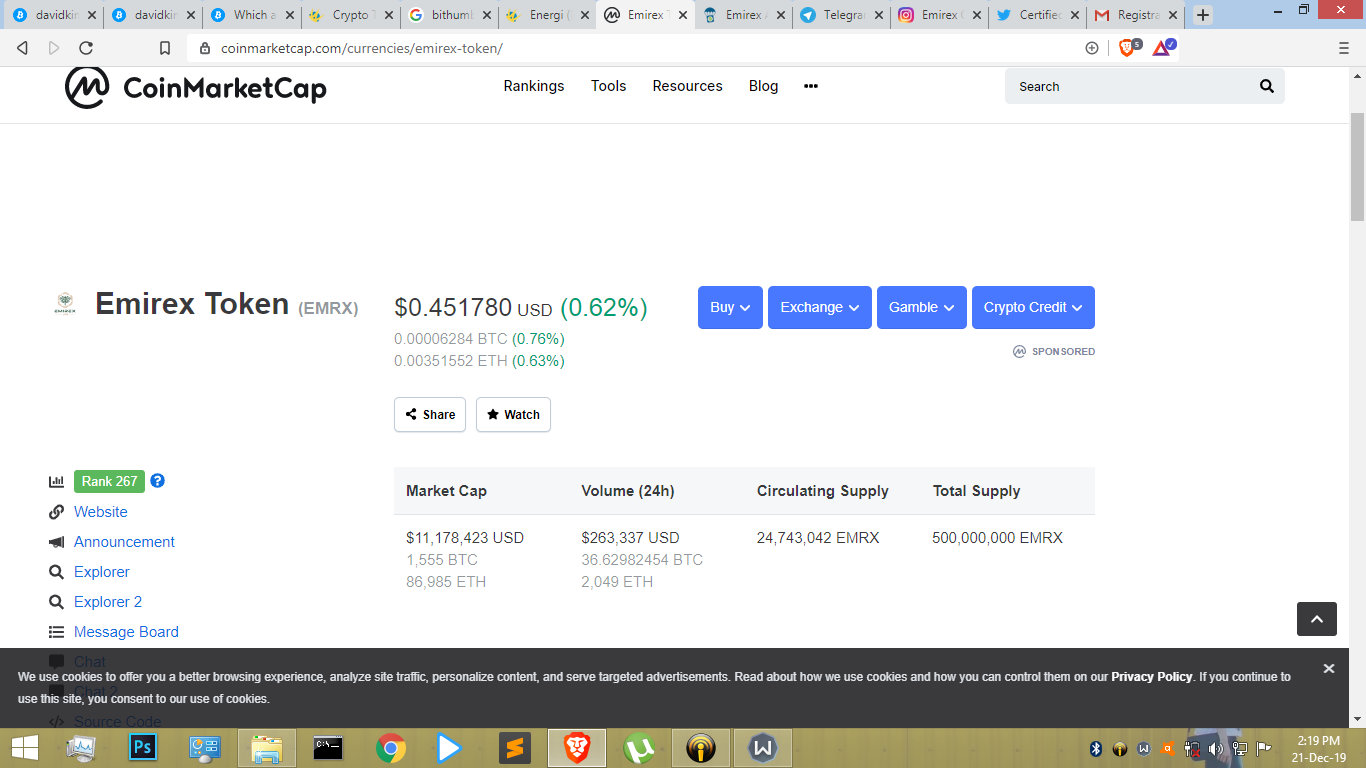Open the Rankings menu
Viewport: 1366px width, 768px height.
click(x=534, y=86)
